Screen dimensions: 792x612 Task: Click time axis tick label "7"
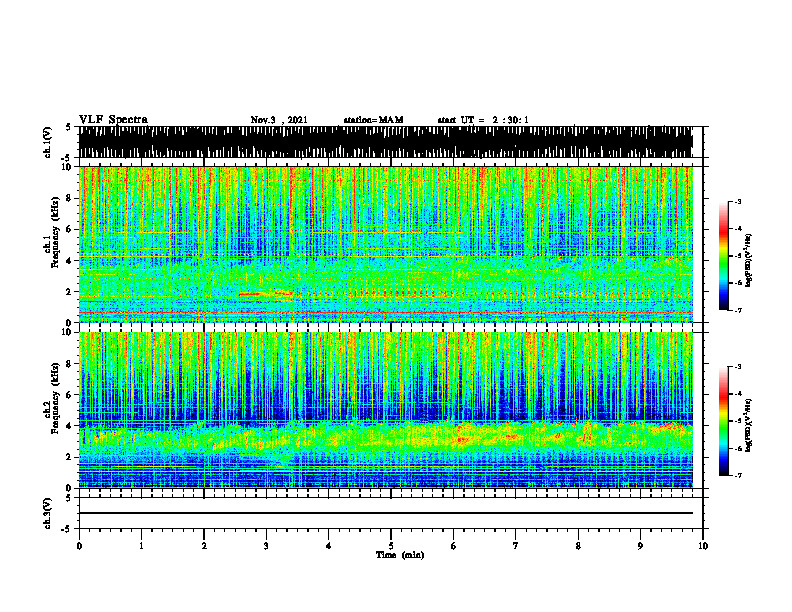point(516,546)
